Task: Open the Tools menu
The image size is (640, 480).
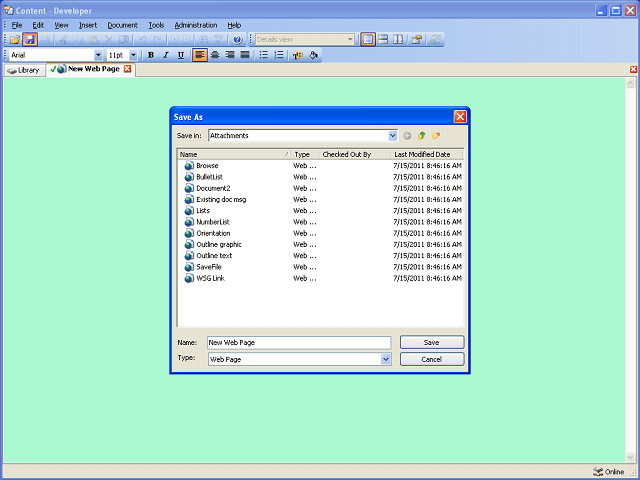Action: pyautogui.click(x=156, y=25)
